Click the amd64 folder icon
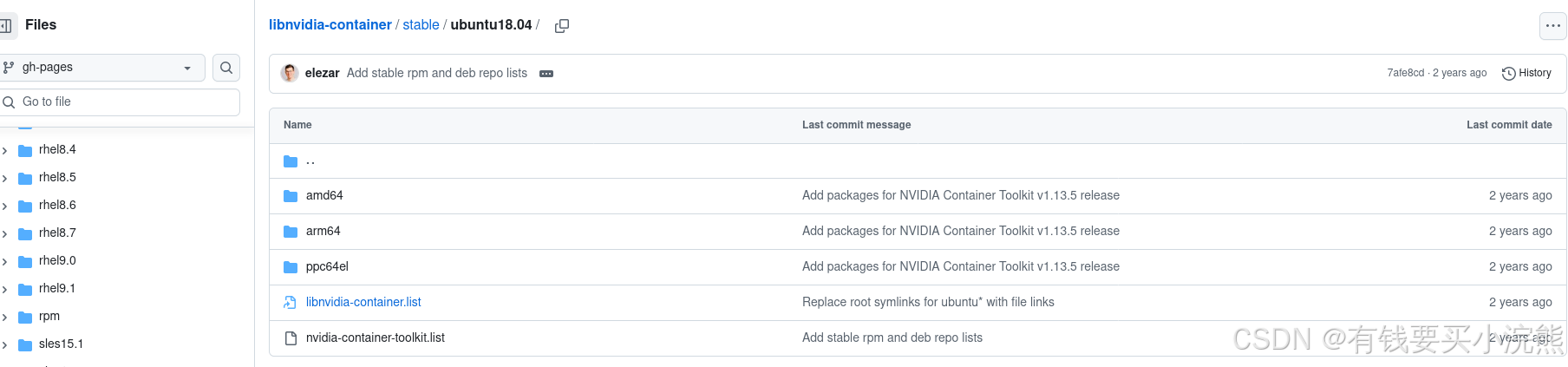Screen dimensions: 1568x367 [291, 196]
